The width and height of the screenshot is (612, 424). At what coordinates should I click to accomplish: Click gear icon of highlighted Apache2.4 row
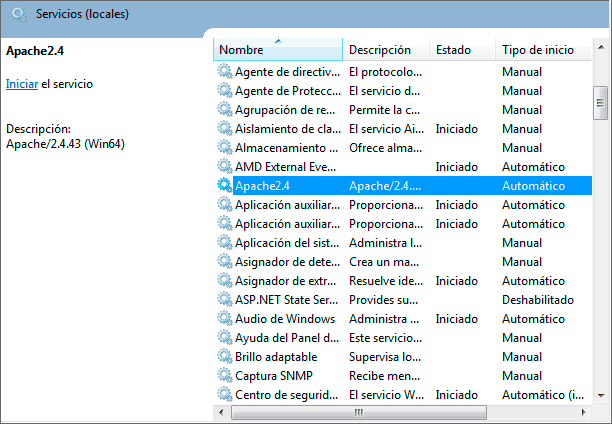tap(225, 185)
